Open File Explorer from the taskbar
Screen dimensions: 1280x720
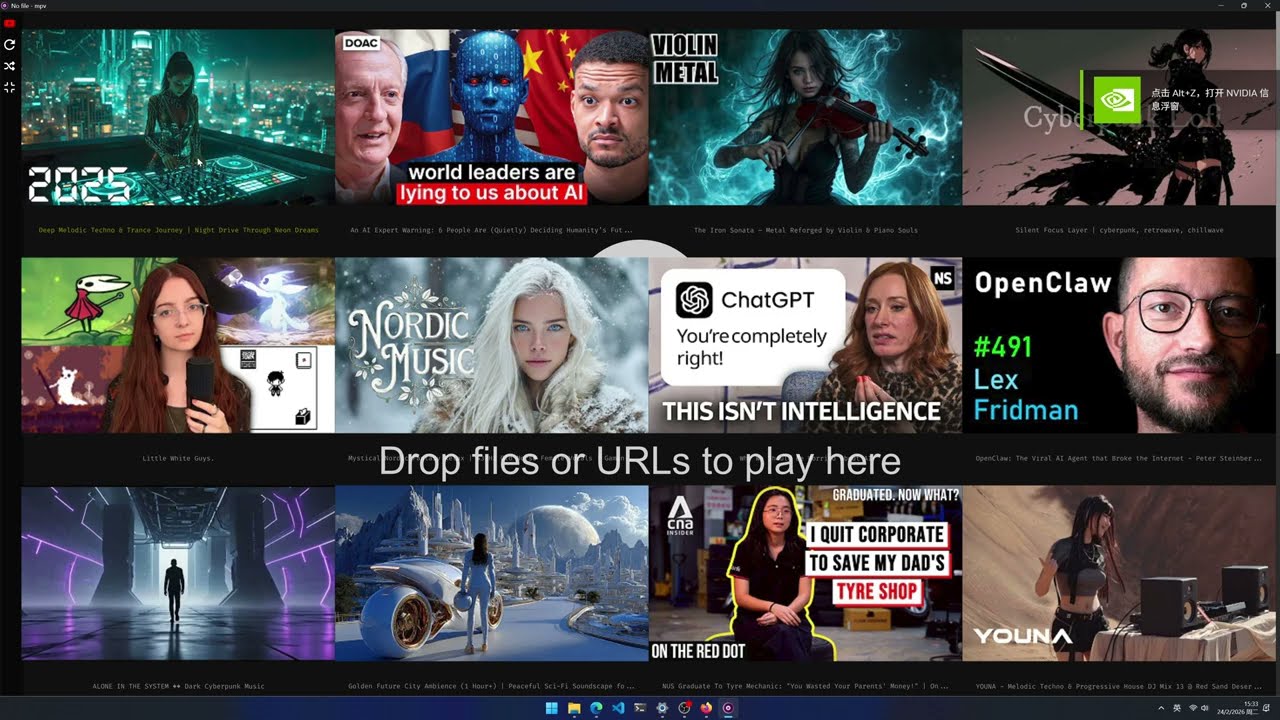(x=574, y=708)
